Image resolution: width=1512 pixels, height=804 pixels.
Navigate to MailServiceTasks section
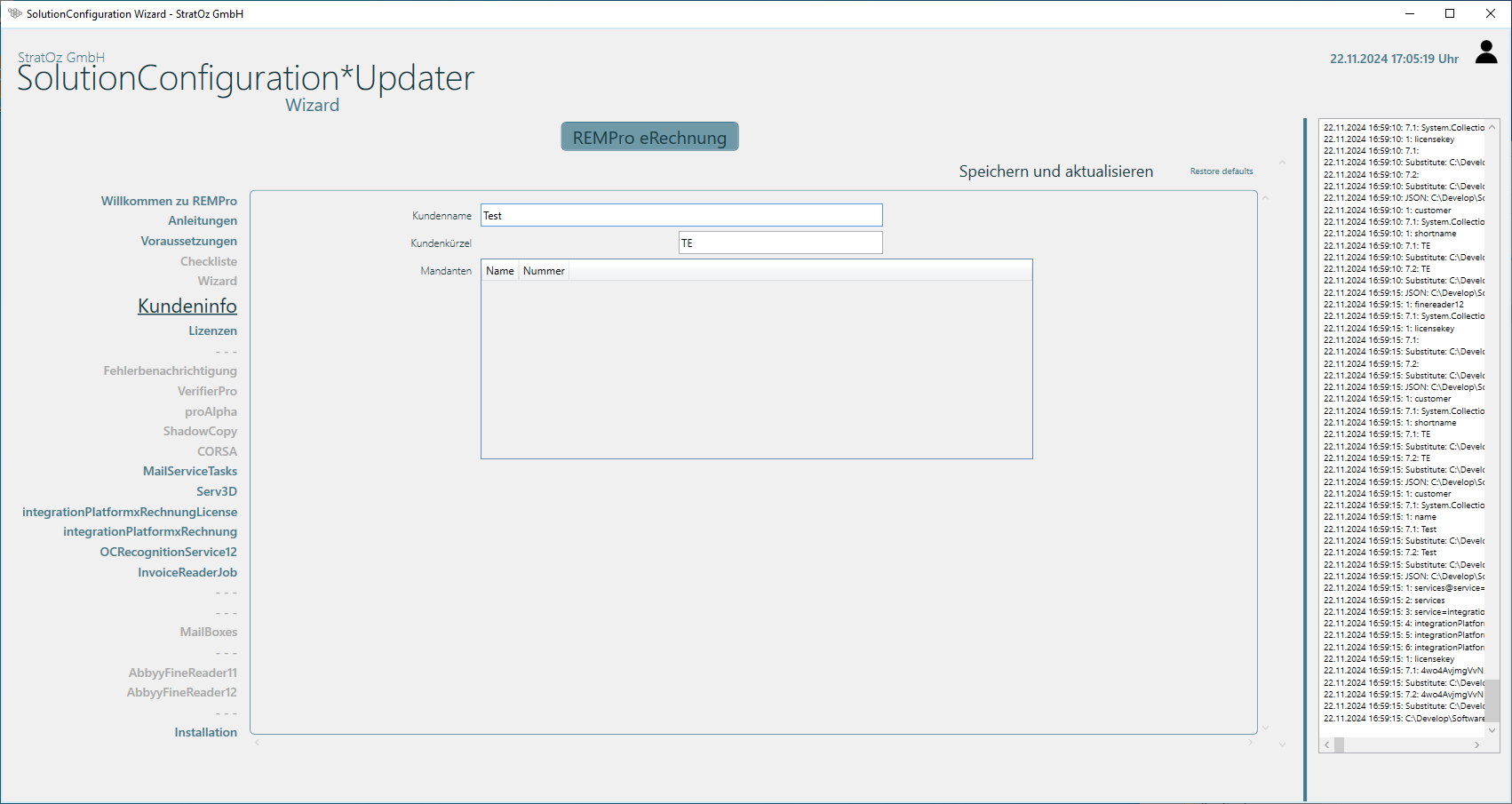(190, 471)
